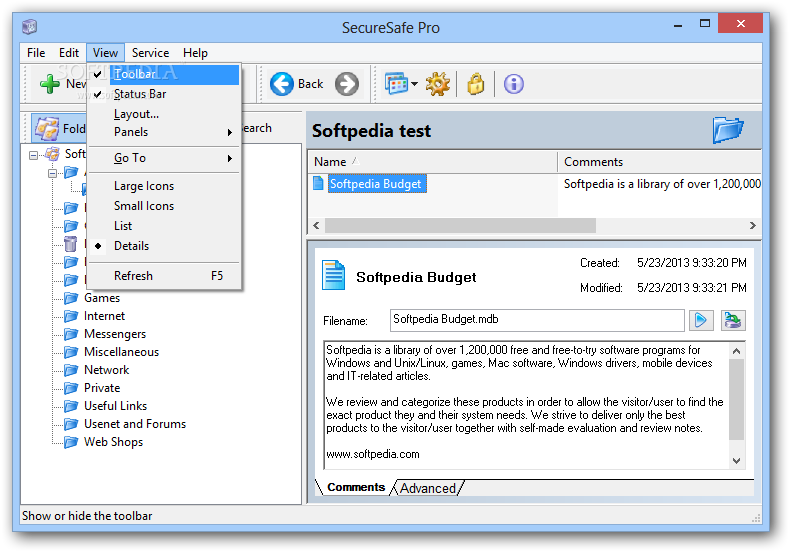Open the Help menu
This screenshot has height=552, width=790.
tap(195, 53)
